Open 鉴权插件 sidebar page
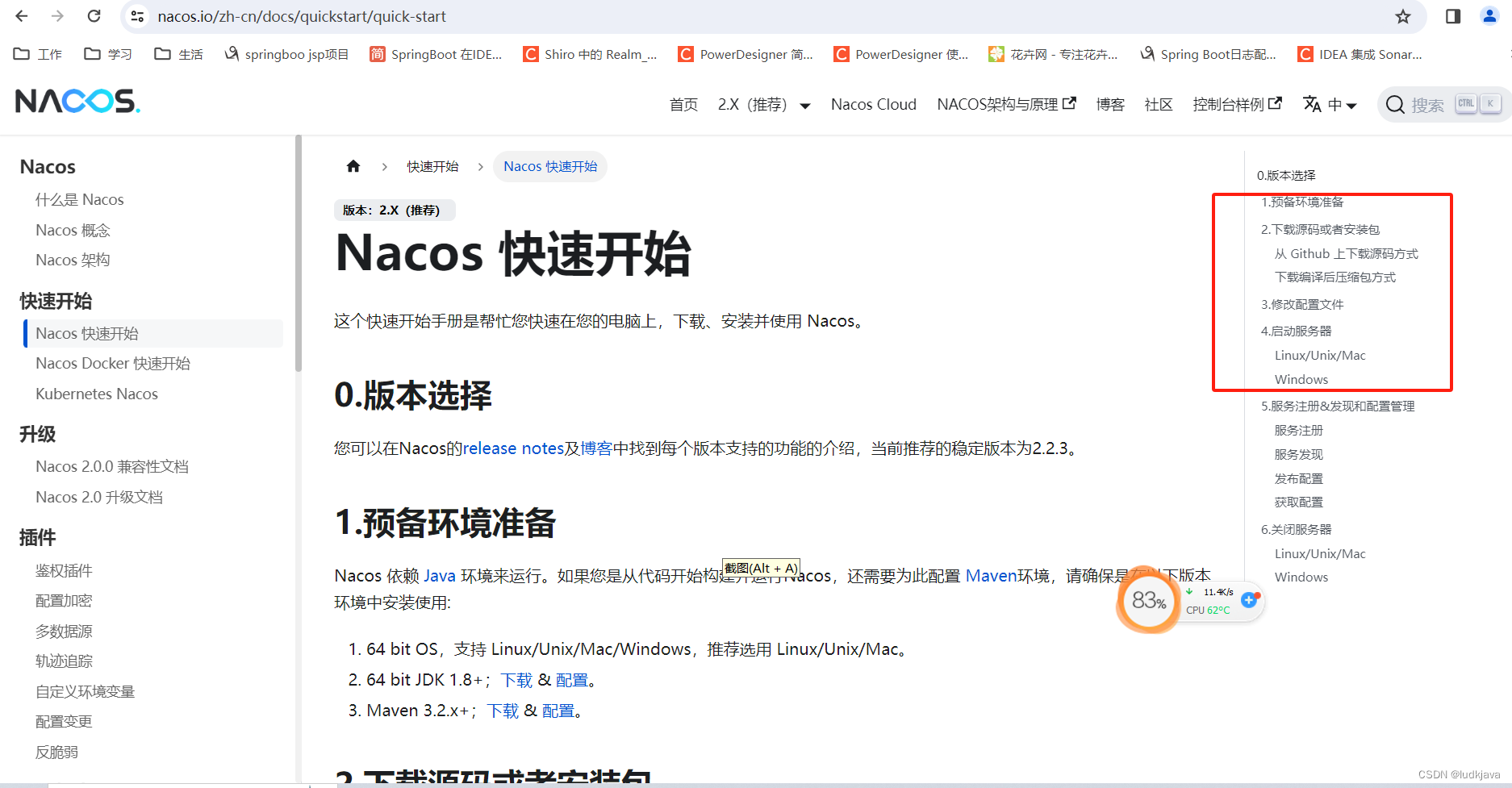 click(64, 570)
